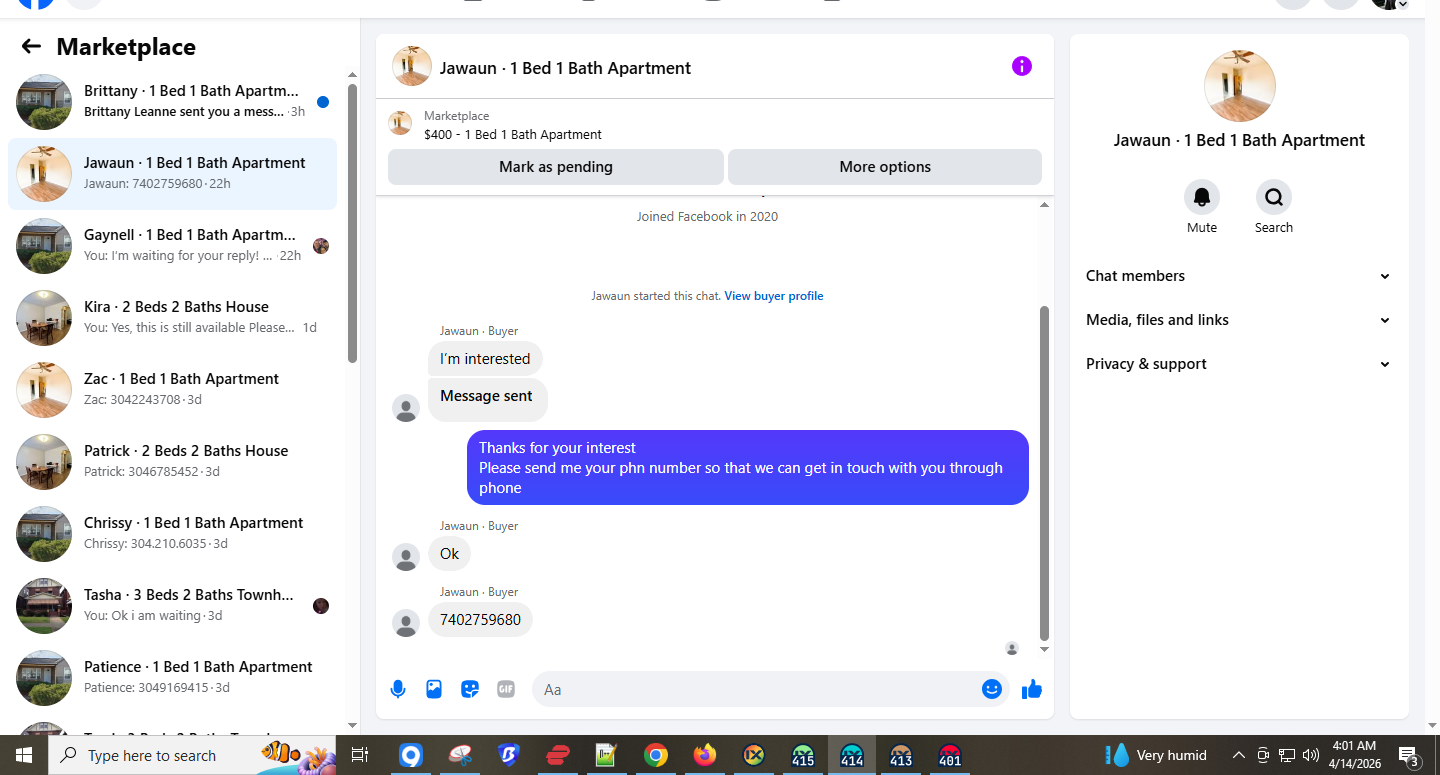The width and height of the screenshot is (1440, 775).
Task: Open the blue shield taskbar app
Action: click(x=509, y=755)
